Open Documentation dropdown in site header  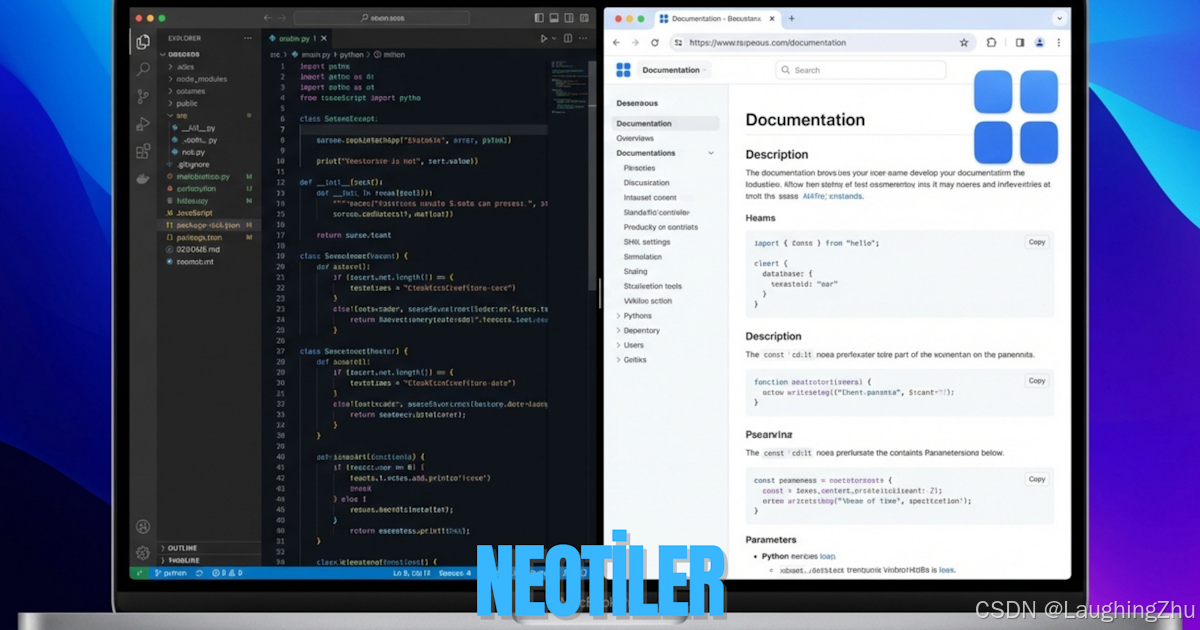point(673,70)
